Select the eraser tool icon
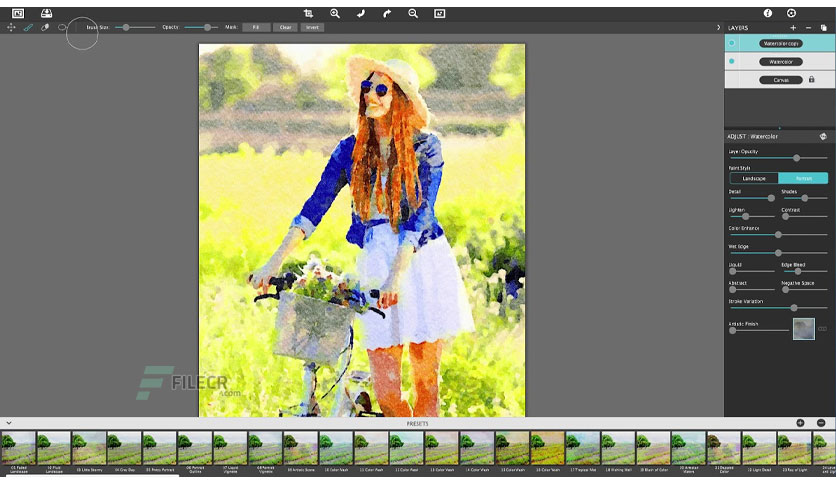Screen dimensions: 836x484 [45, 27]
